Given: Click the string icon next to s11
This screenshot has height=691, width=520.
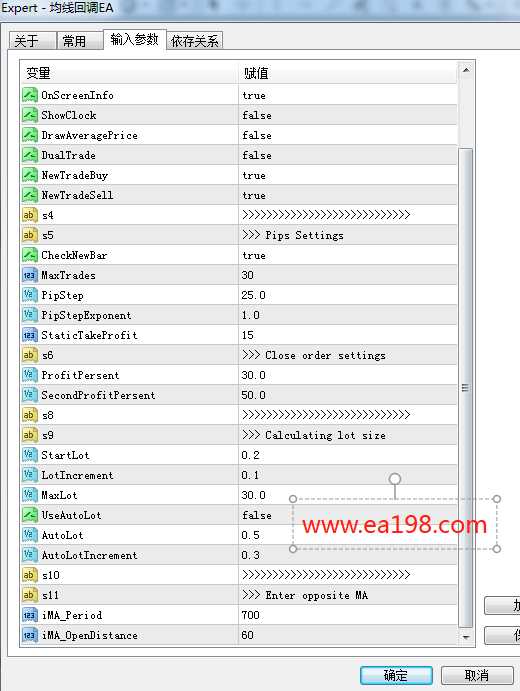Looking at the screenshot, I should tap(30, 595).
